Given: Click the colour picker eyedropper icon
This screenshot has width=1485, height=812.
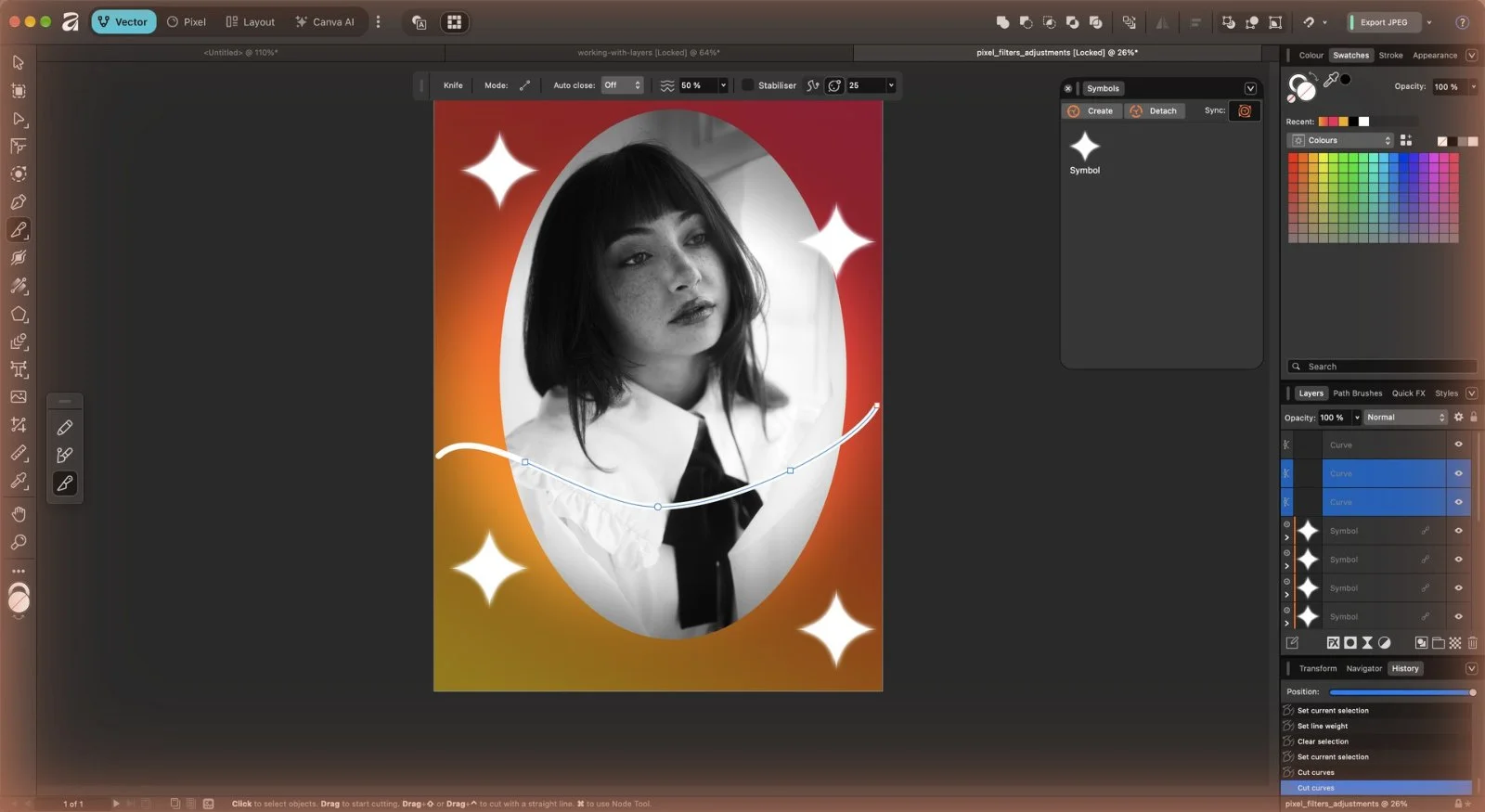Looking at the screenshot, I should 1331,81.
